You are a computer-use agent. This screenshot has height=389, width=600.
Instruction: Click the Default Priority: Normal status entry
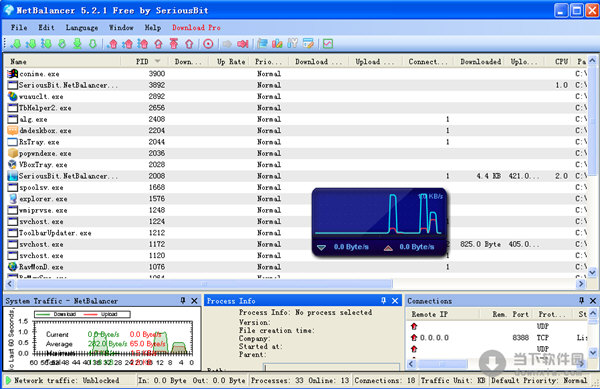(x=539, y=380)
